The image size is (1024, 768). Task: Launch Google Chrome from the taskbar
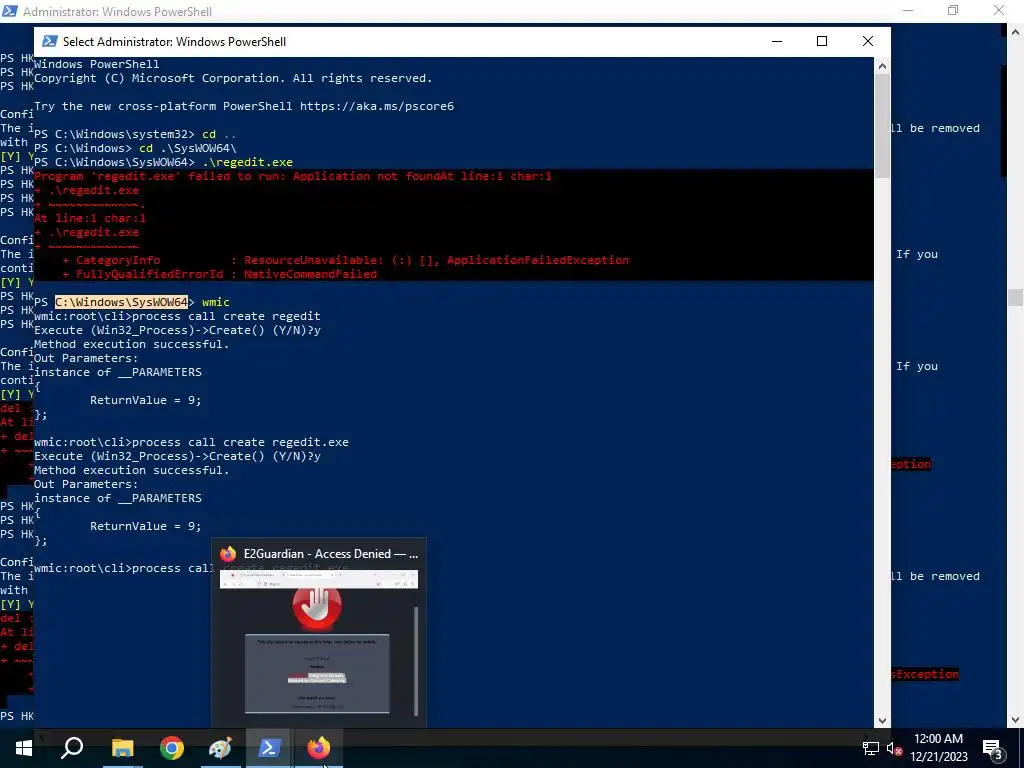pos(172,748)
